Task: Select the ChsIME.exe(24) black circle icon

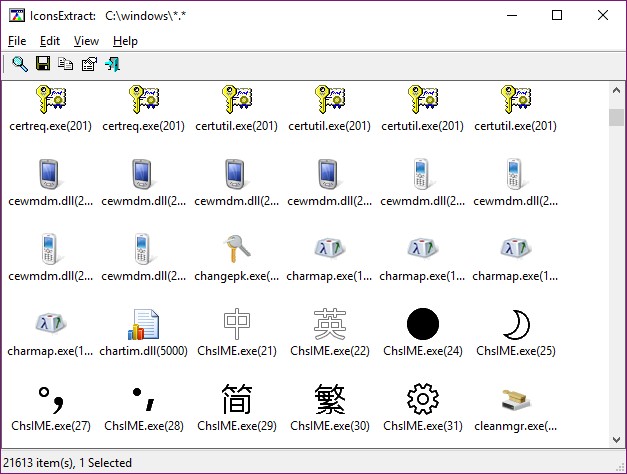Action: pos(423,324)
